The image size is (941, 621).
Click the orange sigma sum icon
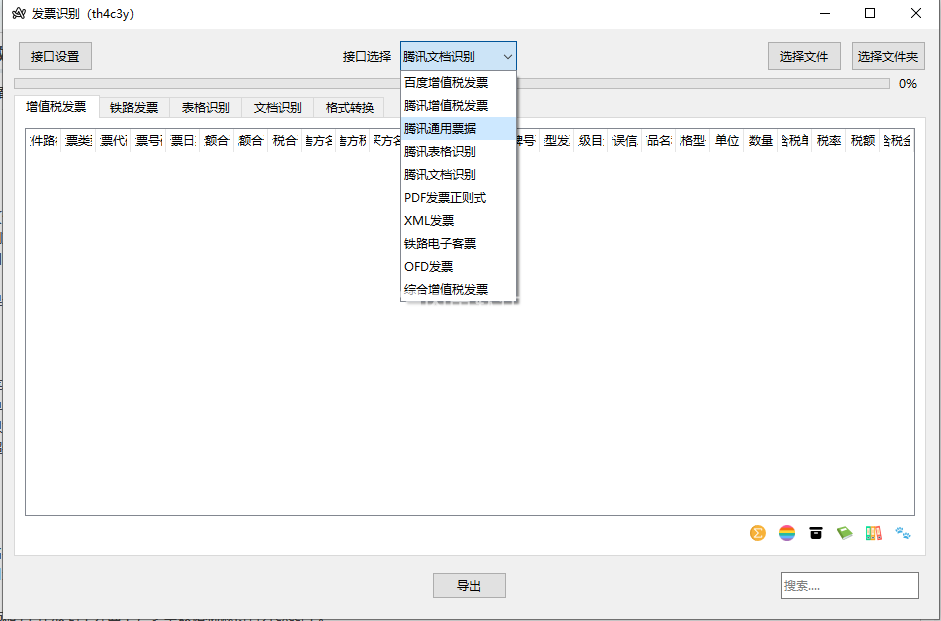click(758, 533)
